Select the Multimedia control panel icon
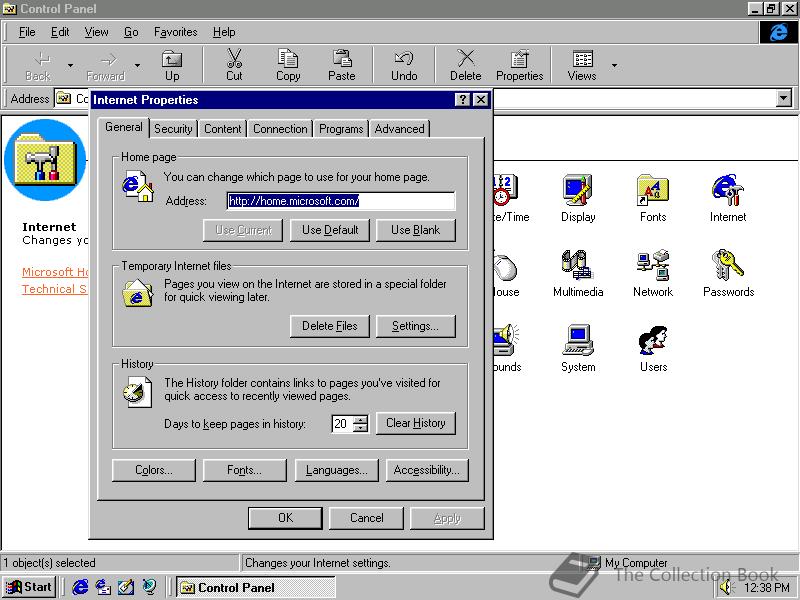The width and height of the screenshot is (800, 600). (578, 273)
